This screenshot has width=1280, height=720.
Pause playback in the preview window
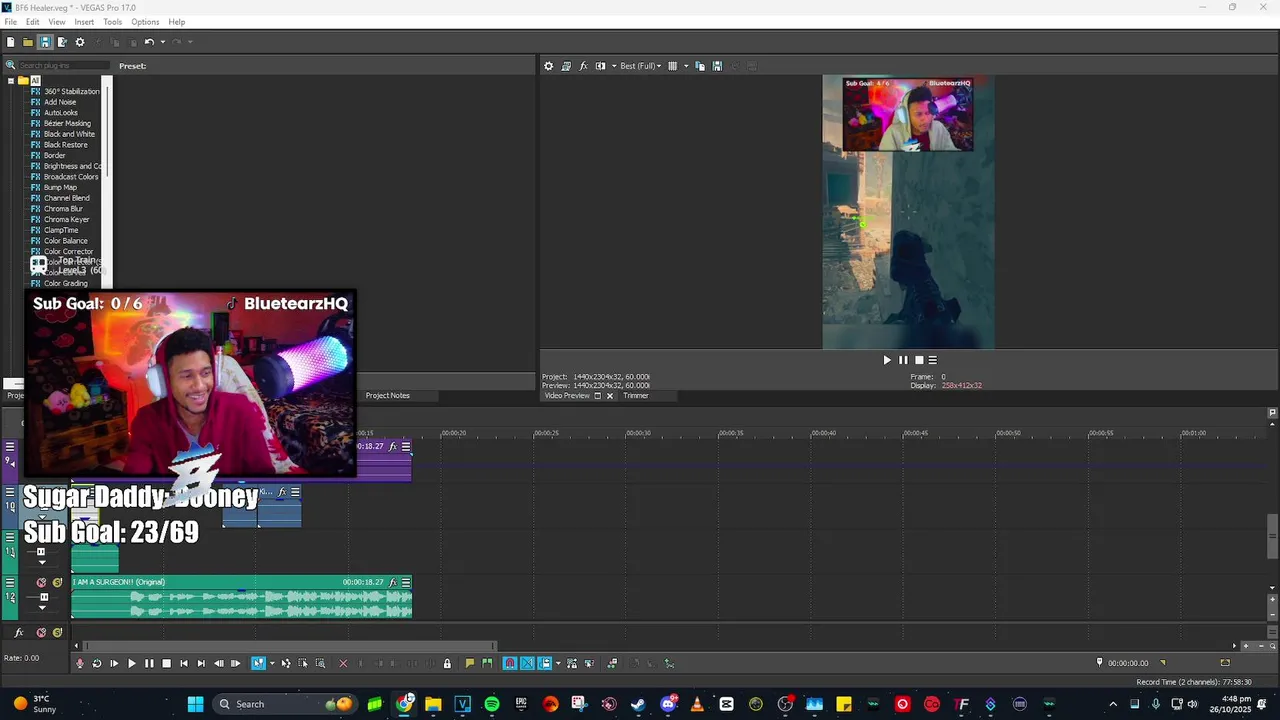click(x=903, y=360)
